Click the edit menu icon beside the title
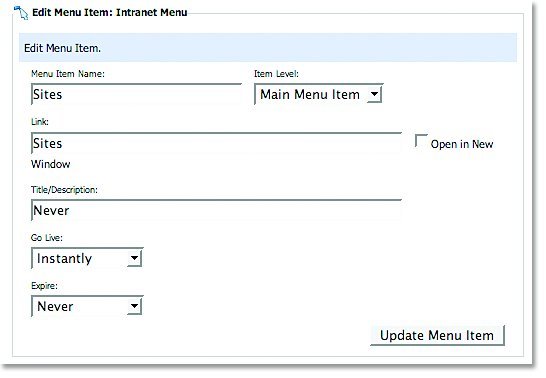Viewport: 546px width, 378px height. tap(21, 12)
